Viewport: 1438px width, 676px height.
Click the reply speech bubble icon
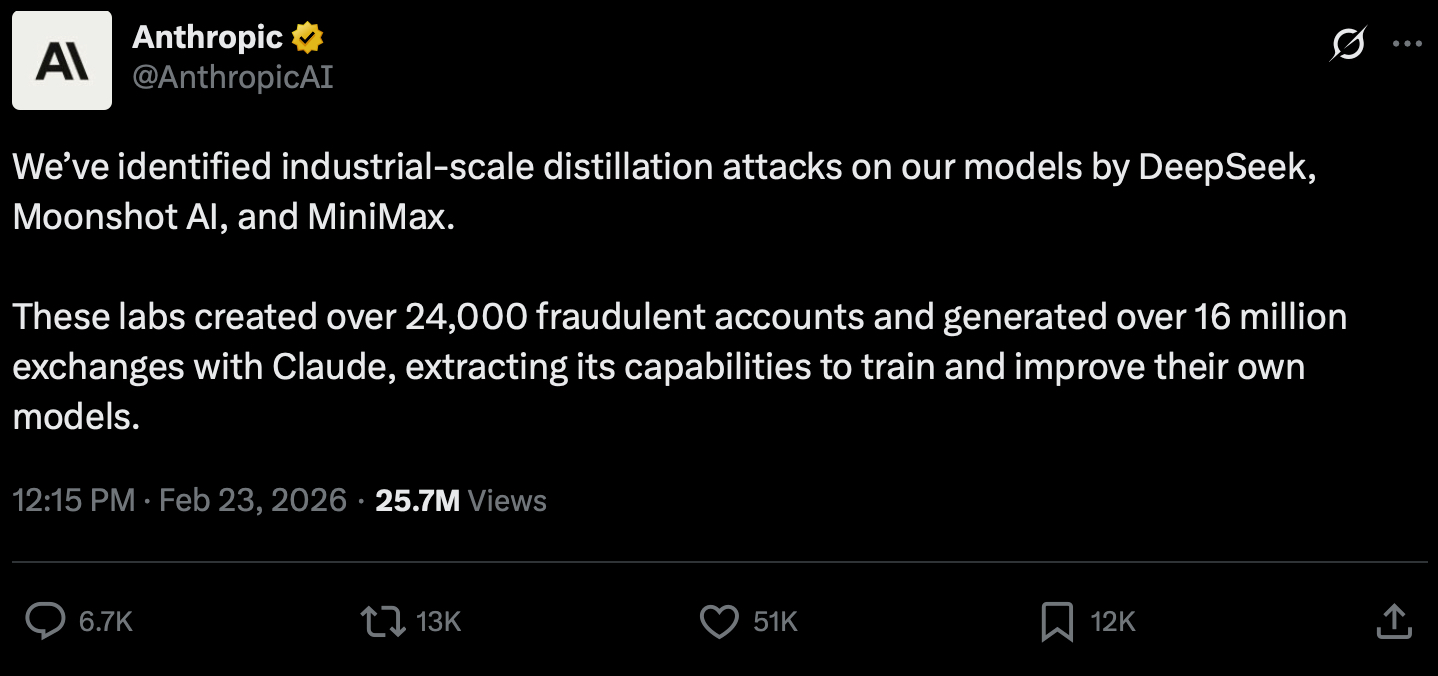(45, 621)
